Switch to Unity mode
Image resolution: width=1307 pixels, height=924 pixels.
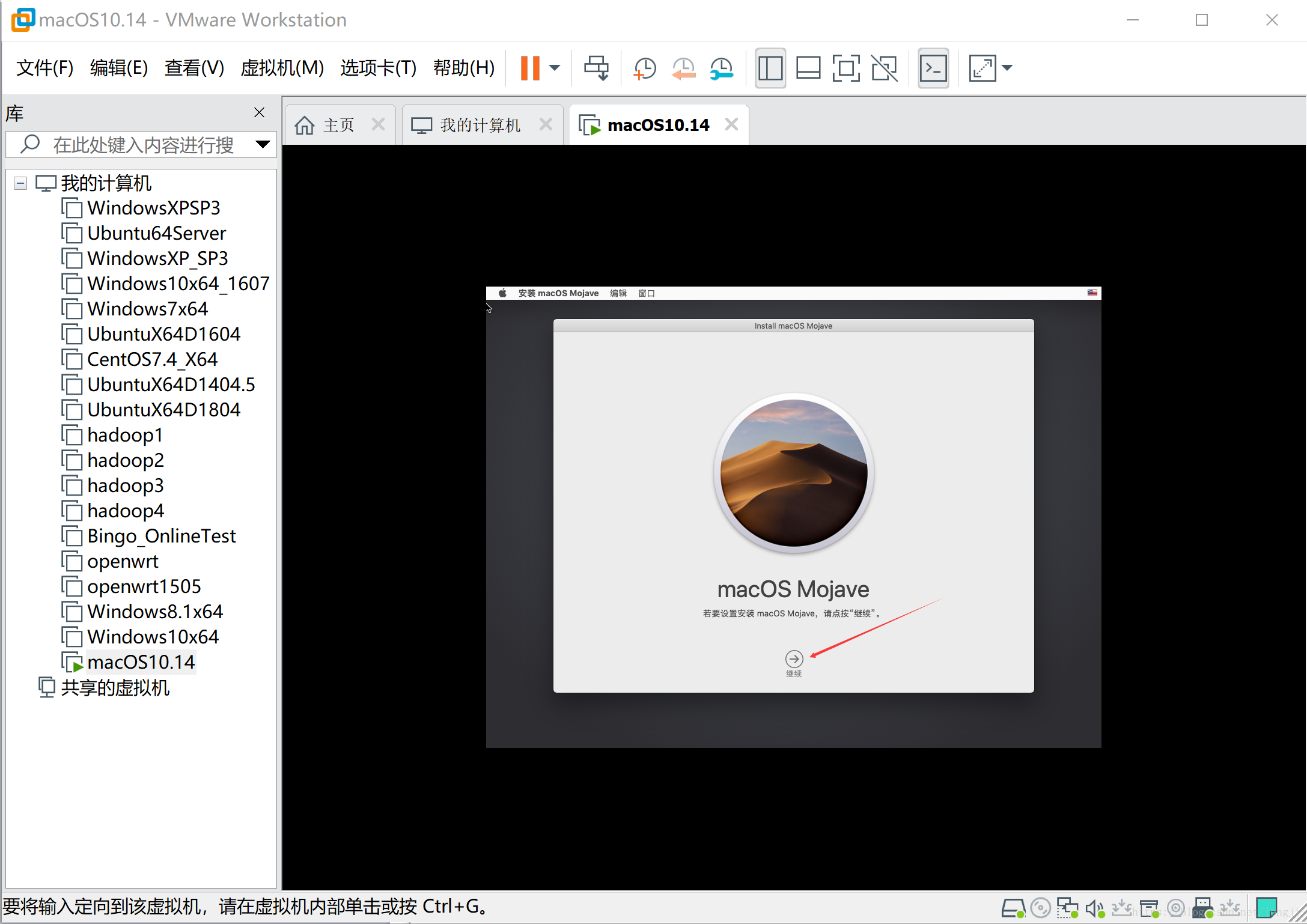pyautogui.click(x=884, y=68)
